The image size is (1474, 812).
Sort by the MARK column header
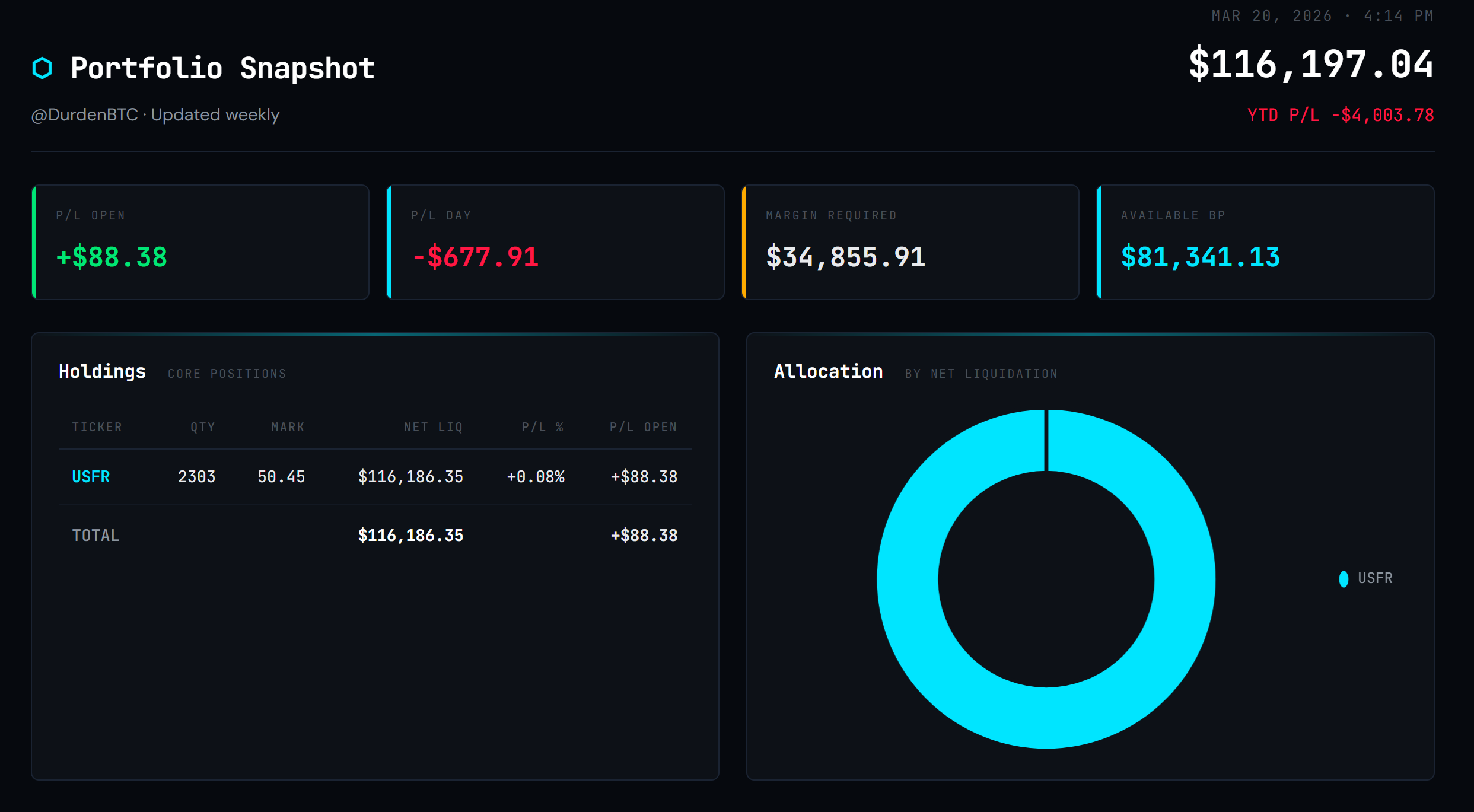point(288,427)
